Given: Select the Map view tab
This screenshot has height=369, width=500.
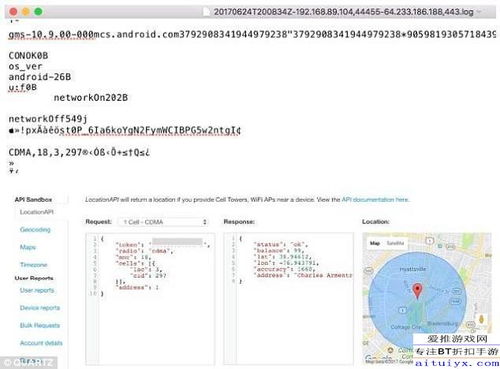Looking at the screenshot, I should click(x=375, y=243).
